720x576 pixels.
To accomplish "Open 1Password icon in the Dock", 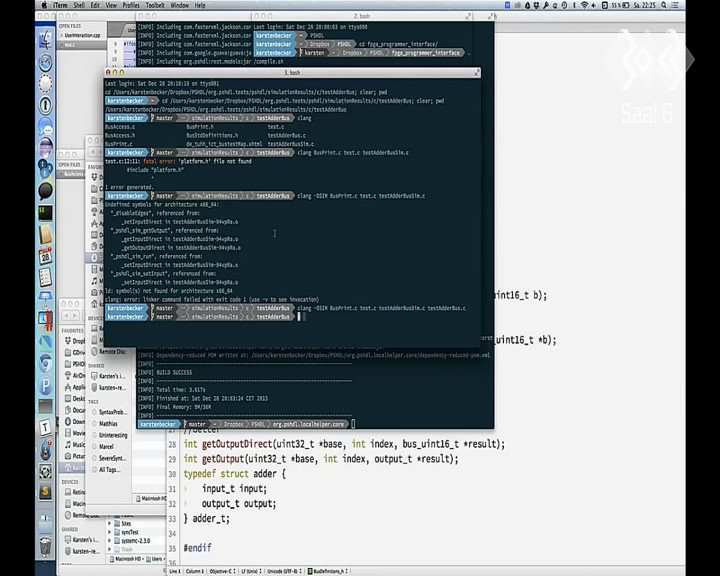I will (45, 105).
